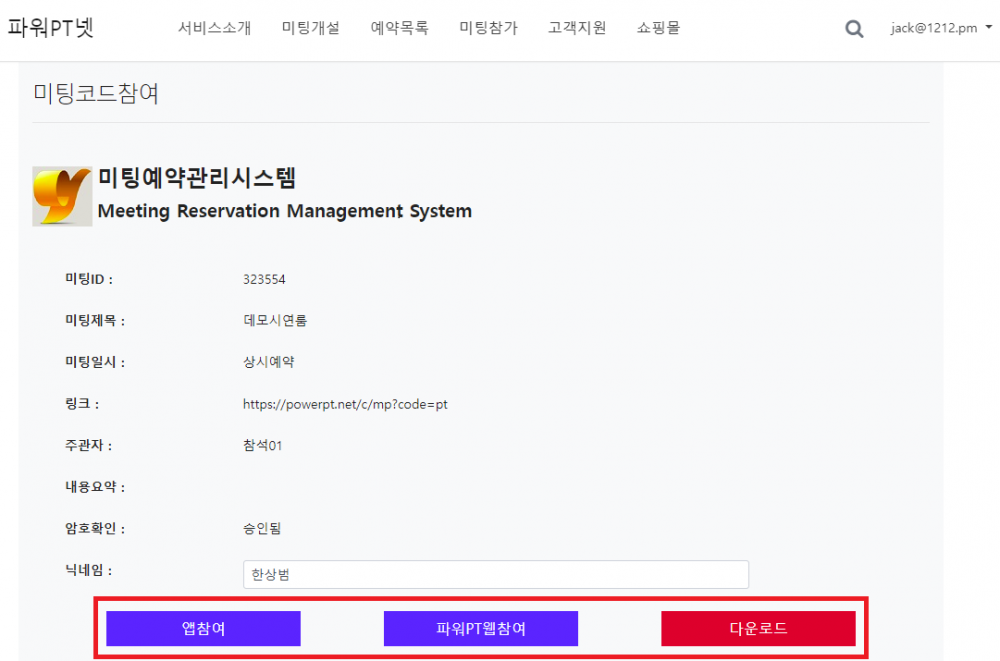Image resolution: width=1000 pixels, height=661 pixels.
Task: Click the 내용요약 label
Action: coord(95,487)
